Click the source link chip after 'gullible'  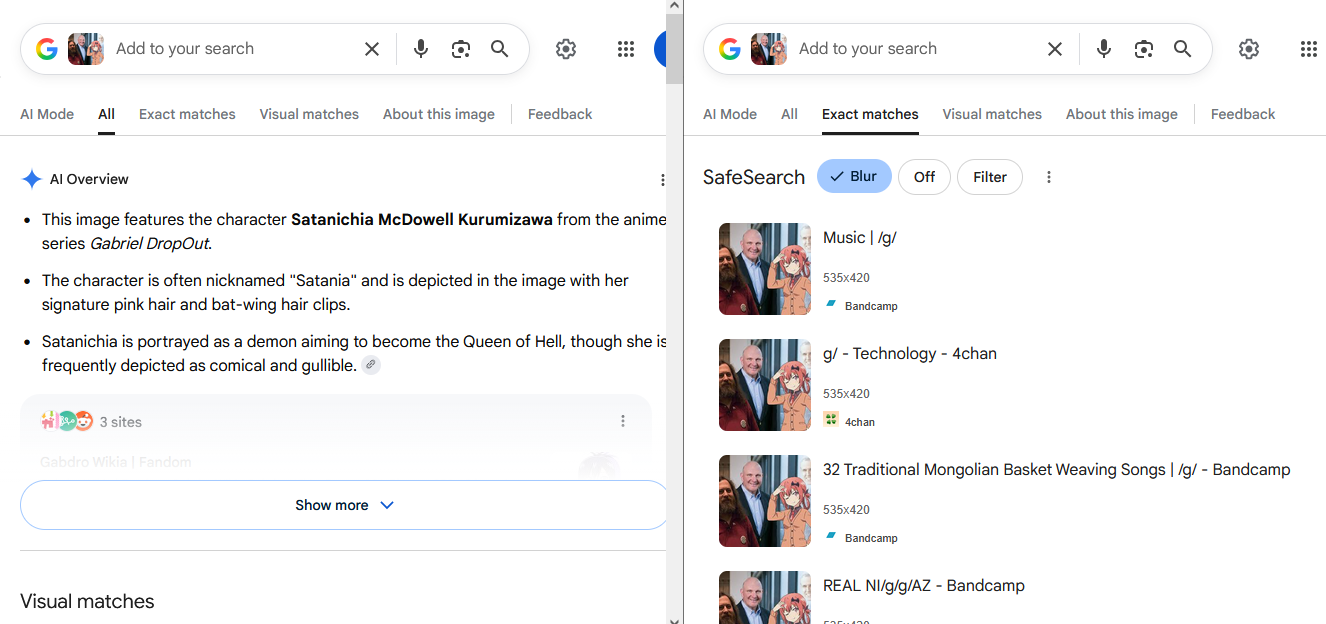371,365
